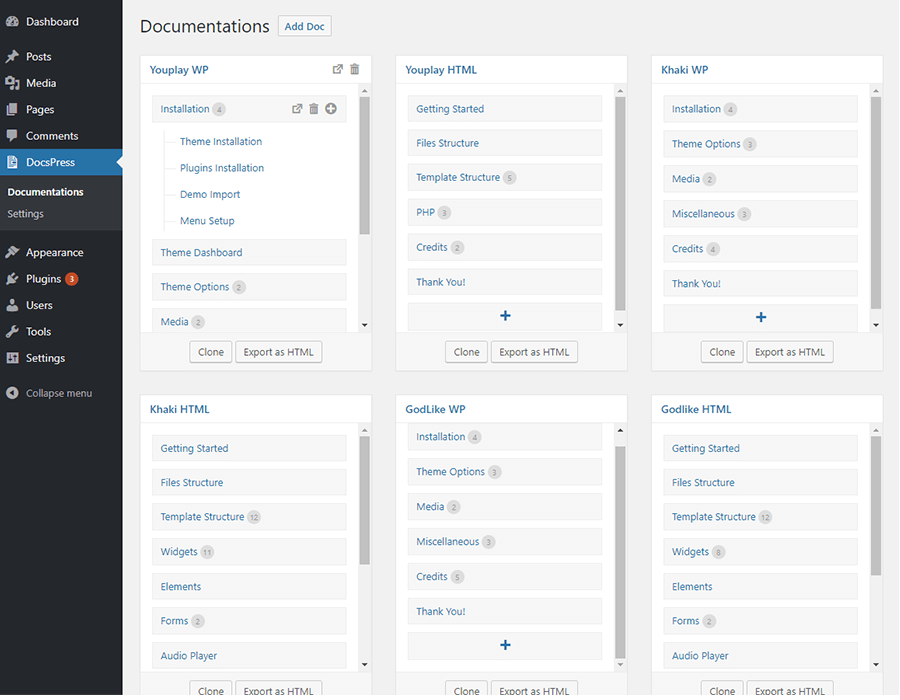Click Users person icon in sidebar
The width and height of the screenshot is (900, 700).
[x=12, y=305]
